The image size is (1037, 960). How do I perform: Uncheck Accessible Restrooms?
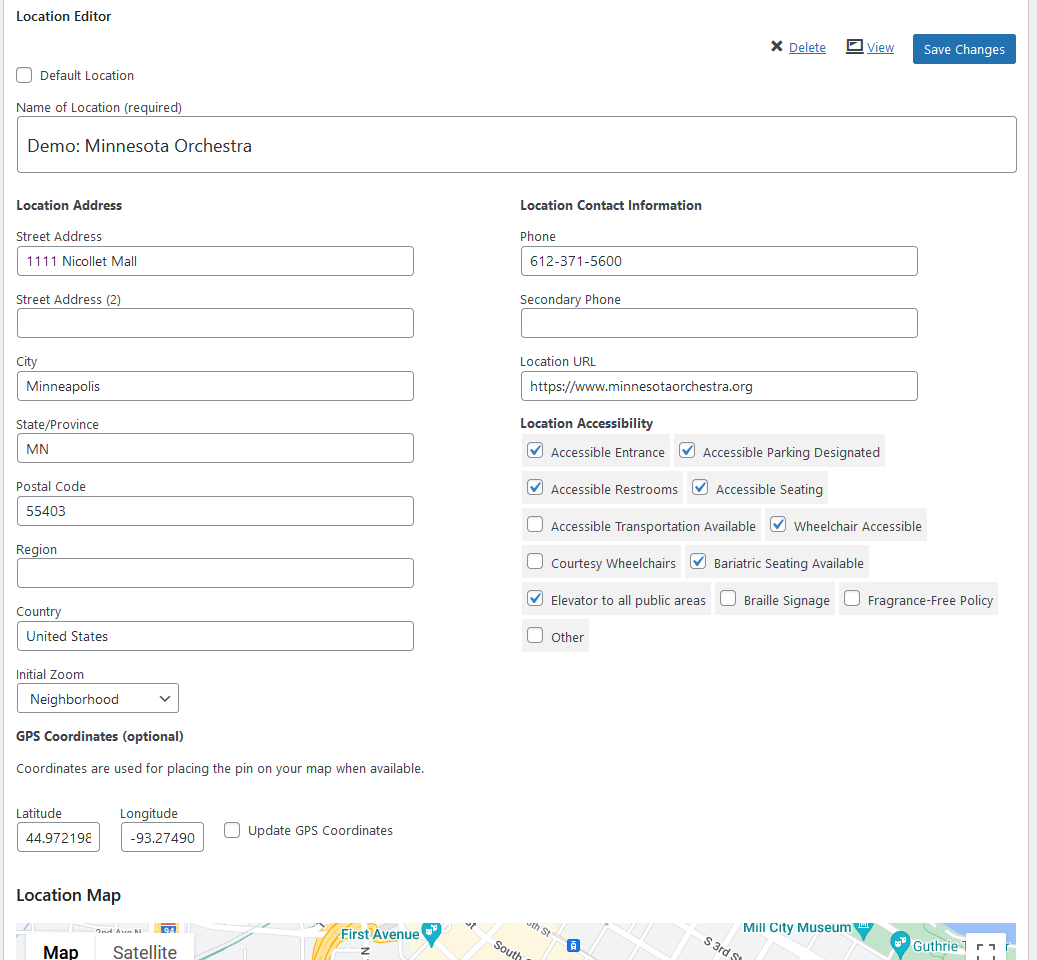click(535, 488)
